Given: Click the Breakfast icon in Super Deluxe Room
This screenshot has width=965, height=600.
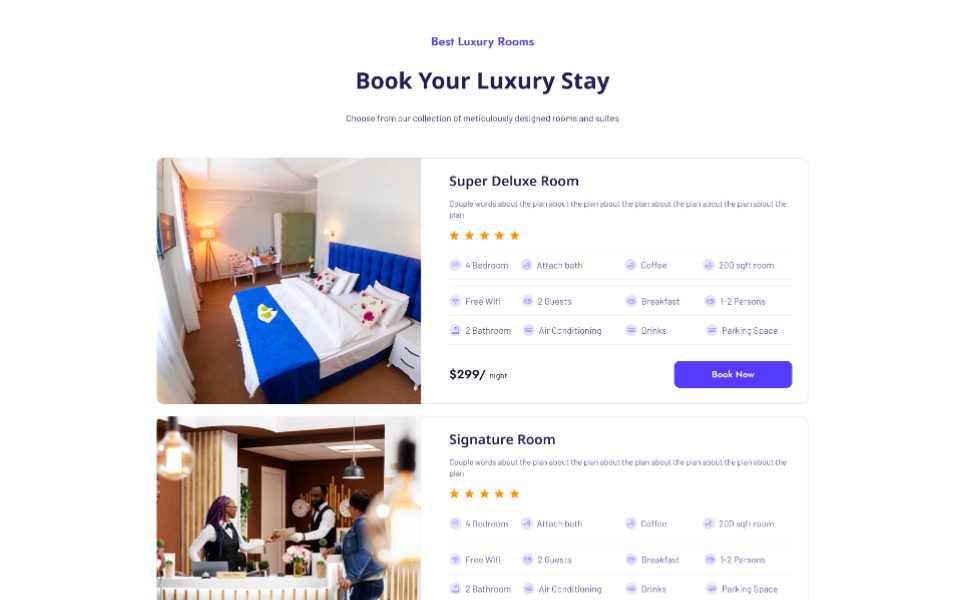Looking at the screenshot, I should point(631,301).
